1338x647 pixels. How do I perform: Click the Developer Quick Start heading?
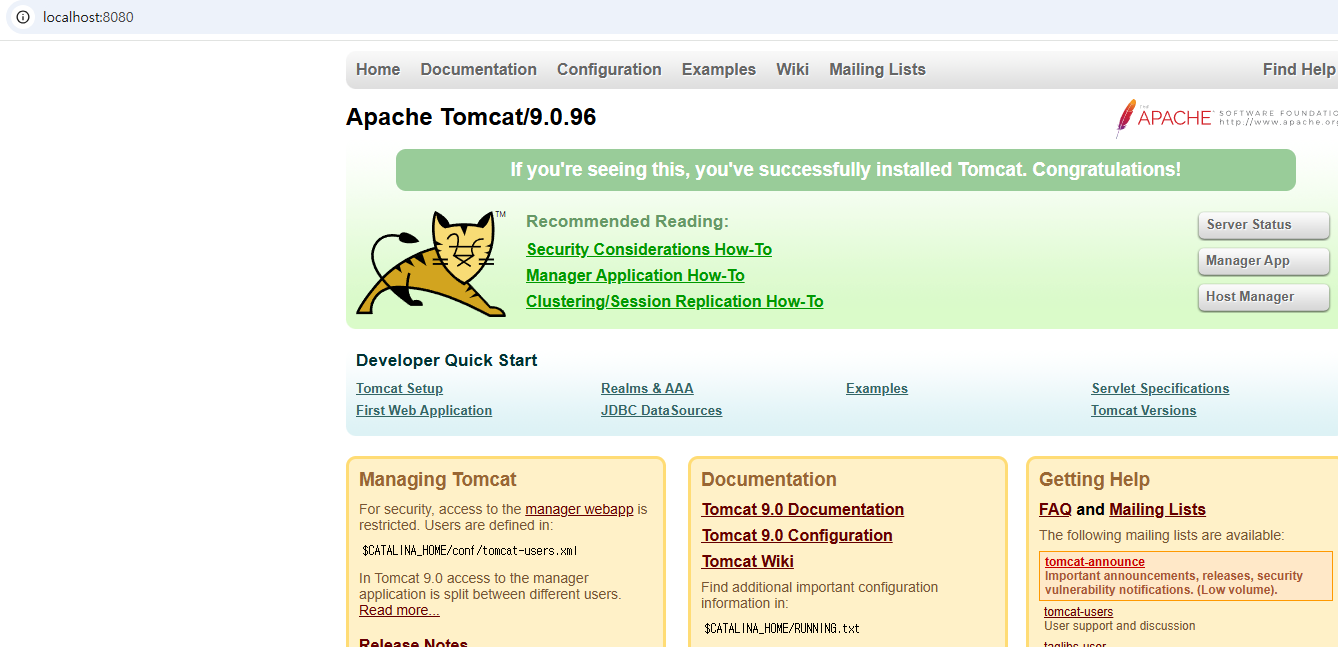[x=446, y=360]
